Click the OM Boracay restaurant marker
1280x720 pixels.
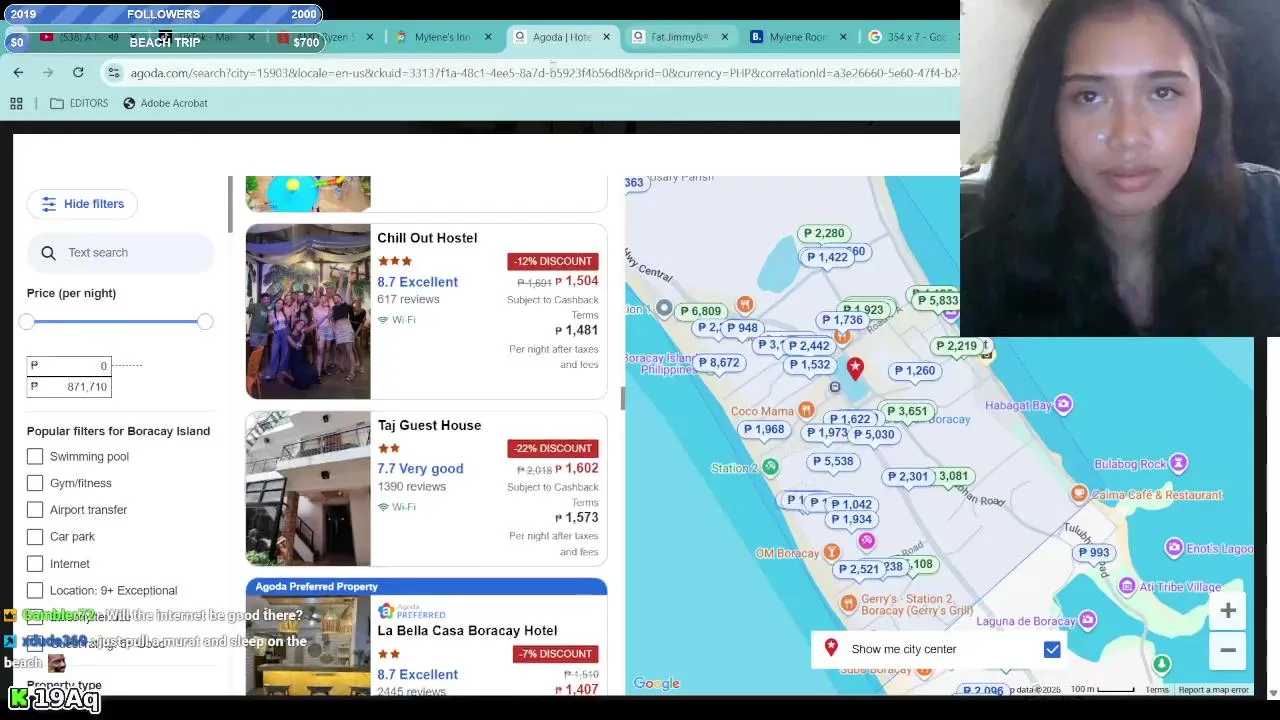[x=831, y=552]
